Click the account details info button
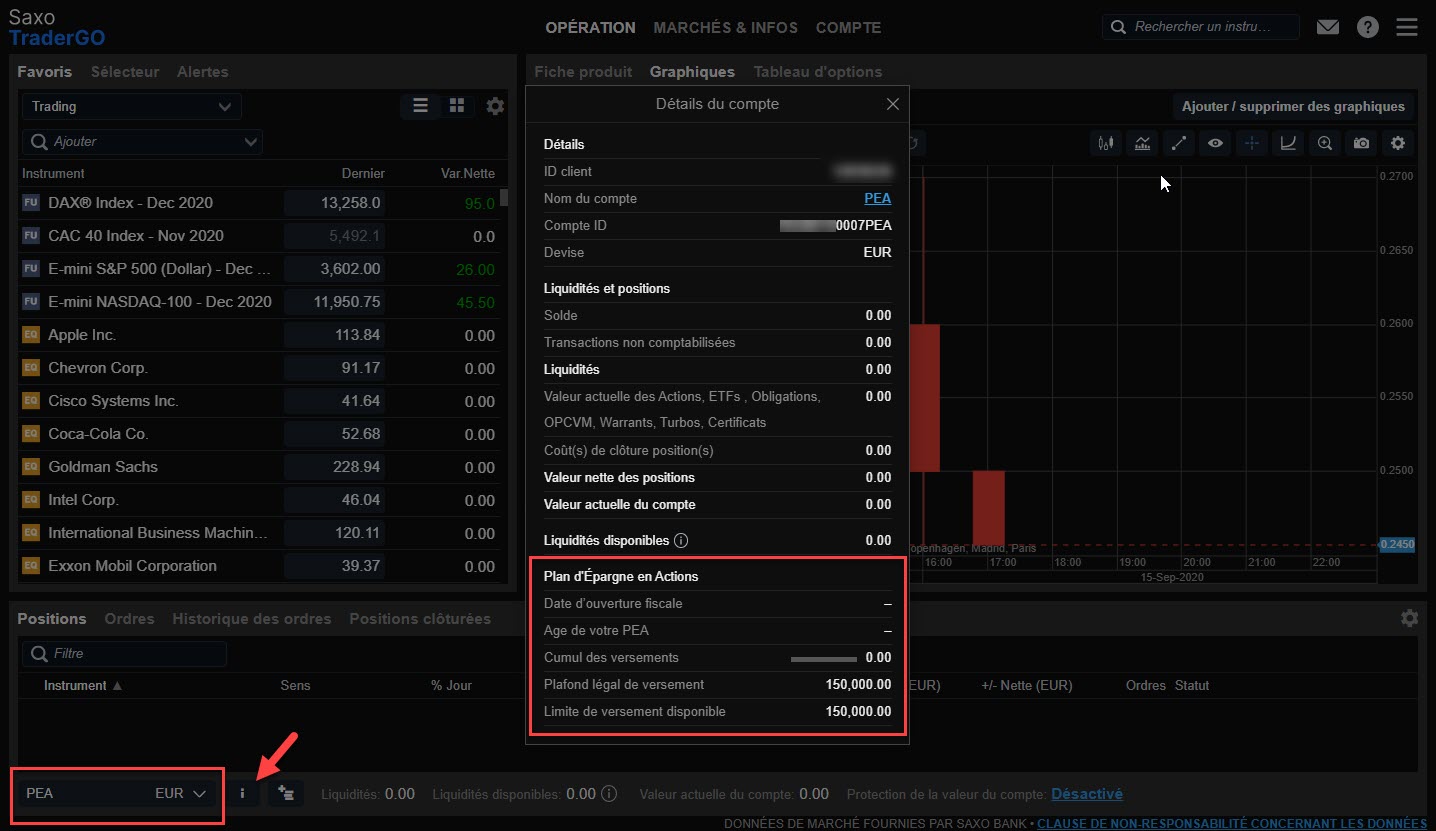 pos(242,793)
